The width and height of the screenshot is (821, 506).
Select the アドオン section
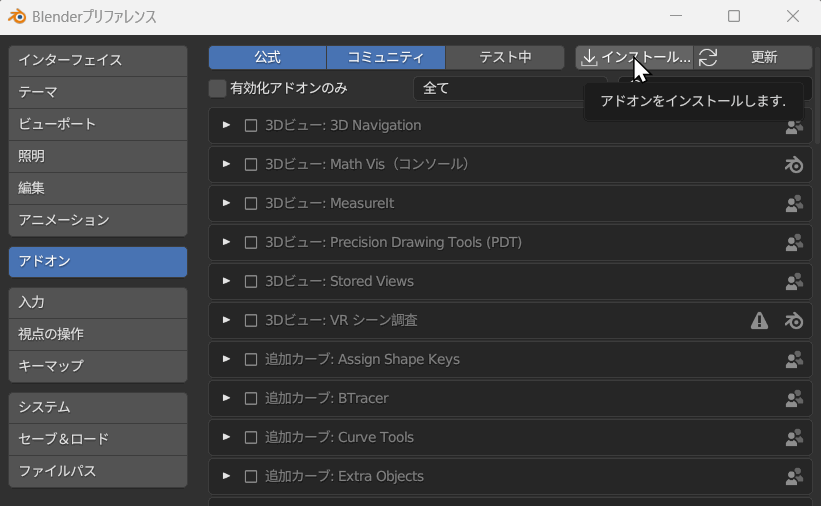[98, 262]
